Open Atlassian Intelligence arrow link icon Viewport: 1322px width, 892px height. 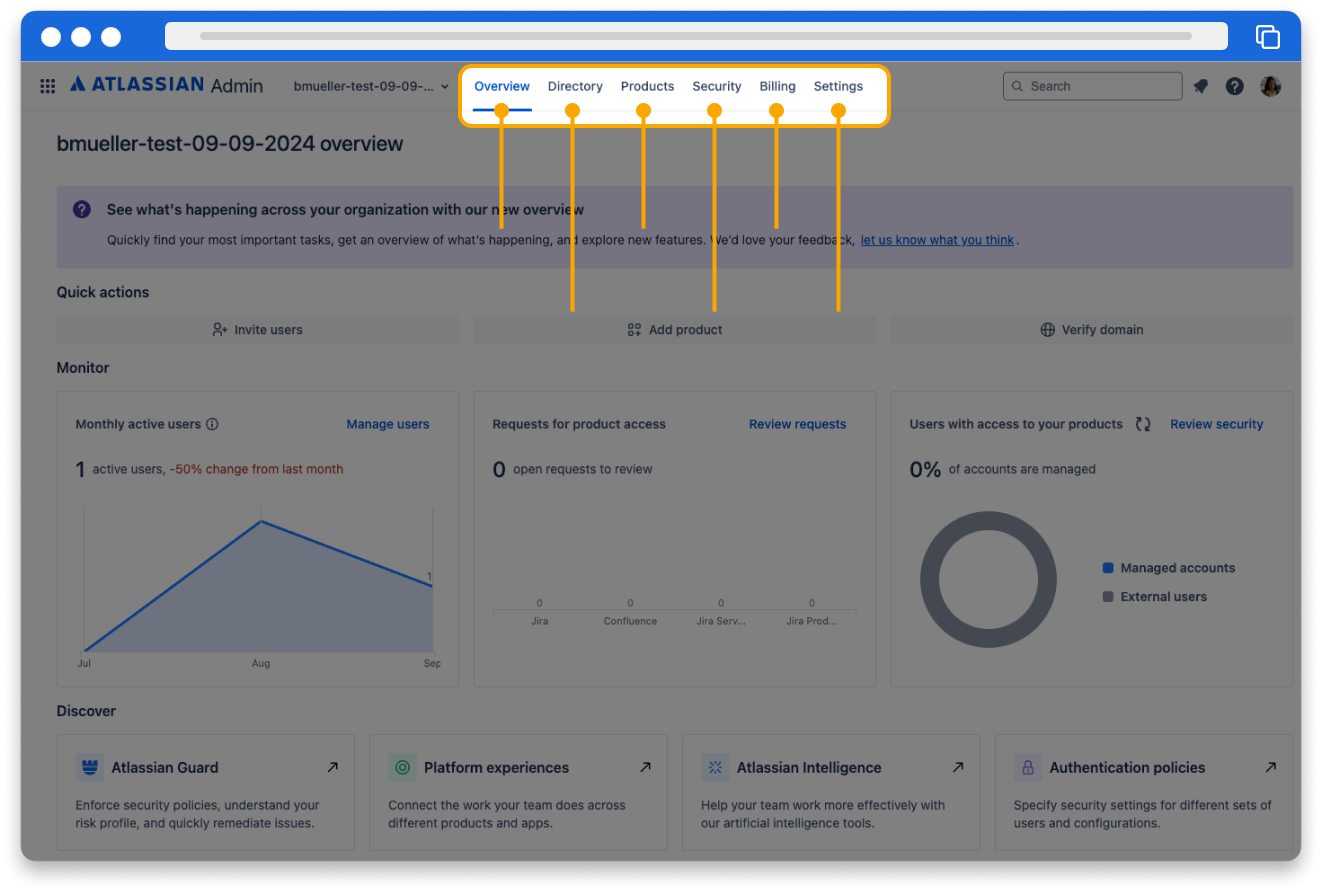[958, 767]
